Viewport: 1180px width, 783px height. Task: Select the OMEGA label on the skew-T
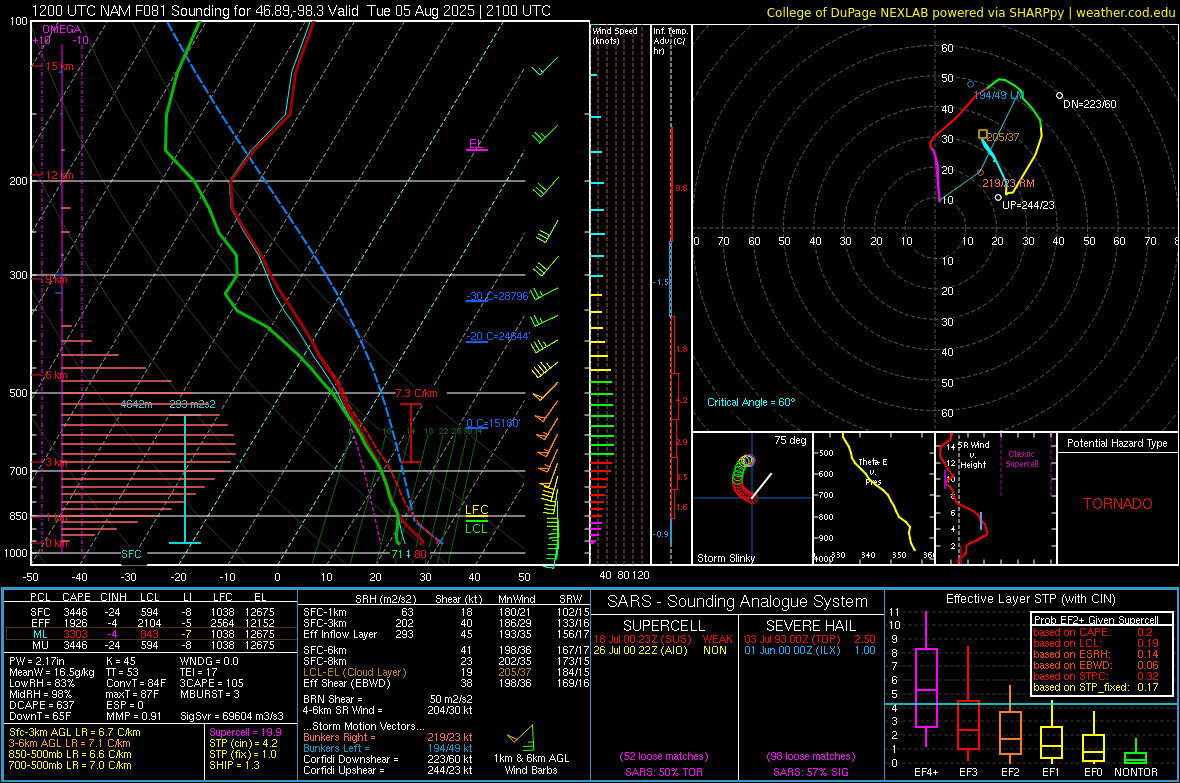[x=62, y=29]
